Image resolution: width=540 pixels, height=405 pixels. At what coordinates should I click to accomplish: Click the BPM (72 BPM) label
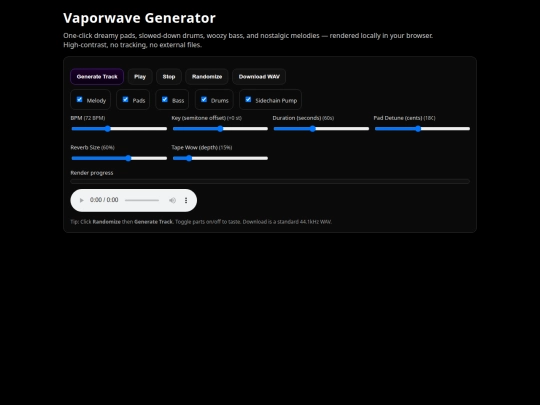click(88, 118)
